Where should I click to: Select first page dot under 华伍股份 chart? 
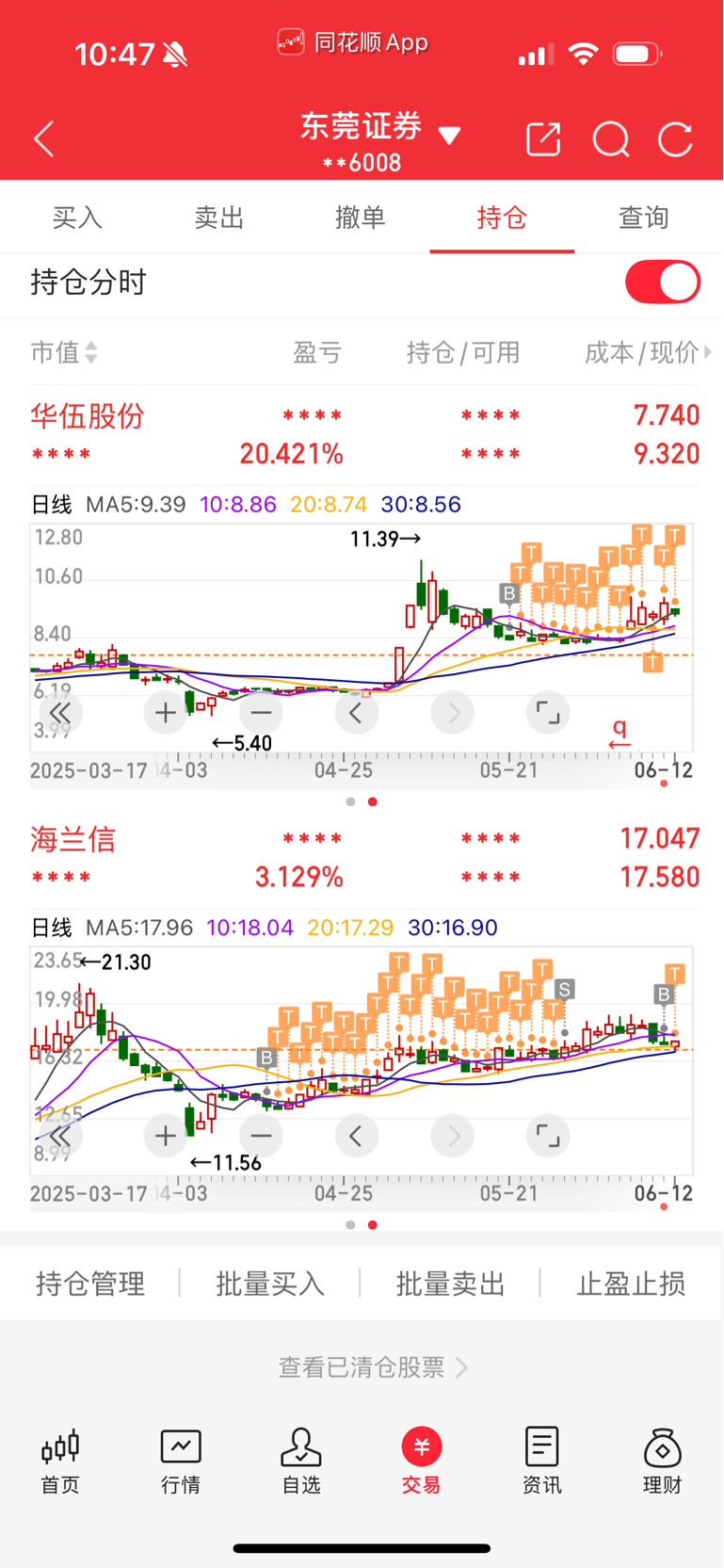[350, 801]
